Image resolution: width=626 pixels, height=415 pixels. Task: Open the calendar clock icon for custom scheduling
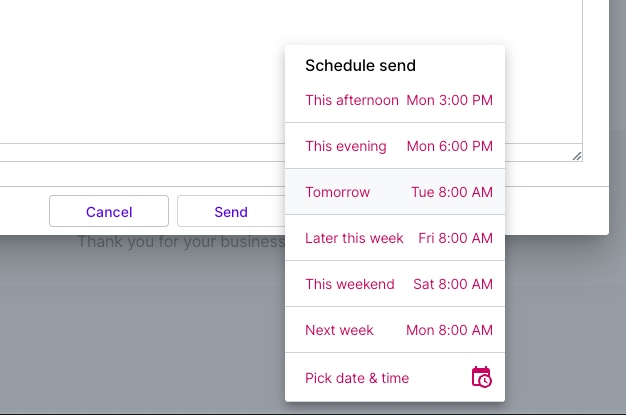pyautogui.click(x=481, y=377)
